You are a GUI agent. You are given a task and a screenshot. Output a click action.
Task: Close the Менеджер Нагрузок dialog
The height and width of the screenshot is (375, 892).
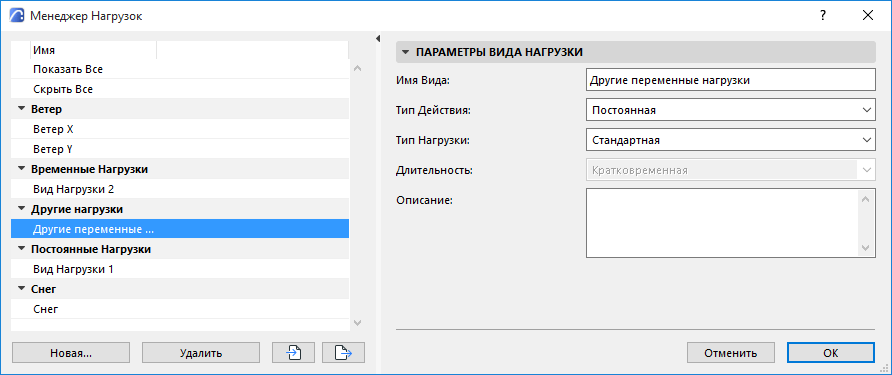(x=868, y=16)
